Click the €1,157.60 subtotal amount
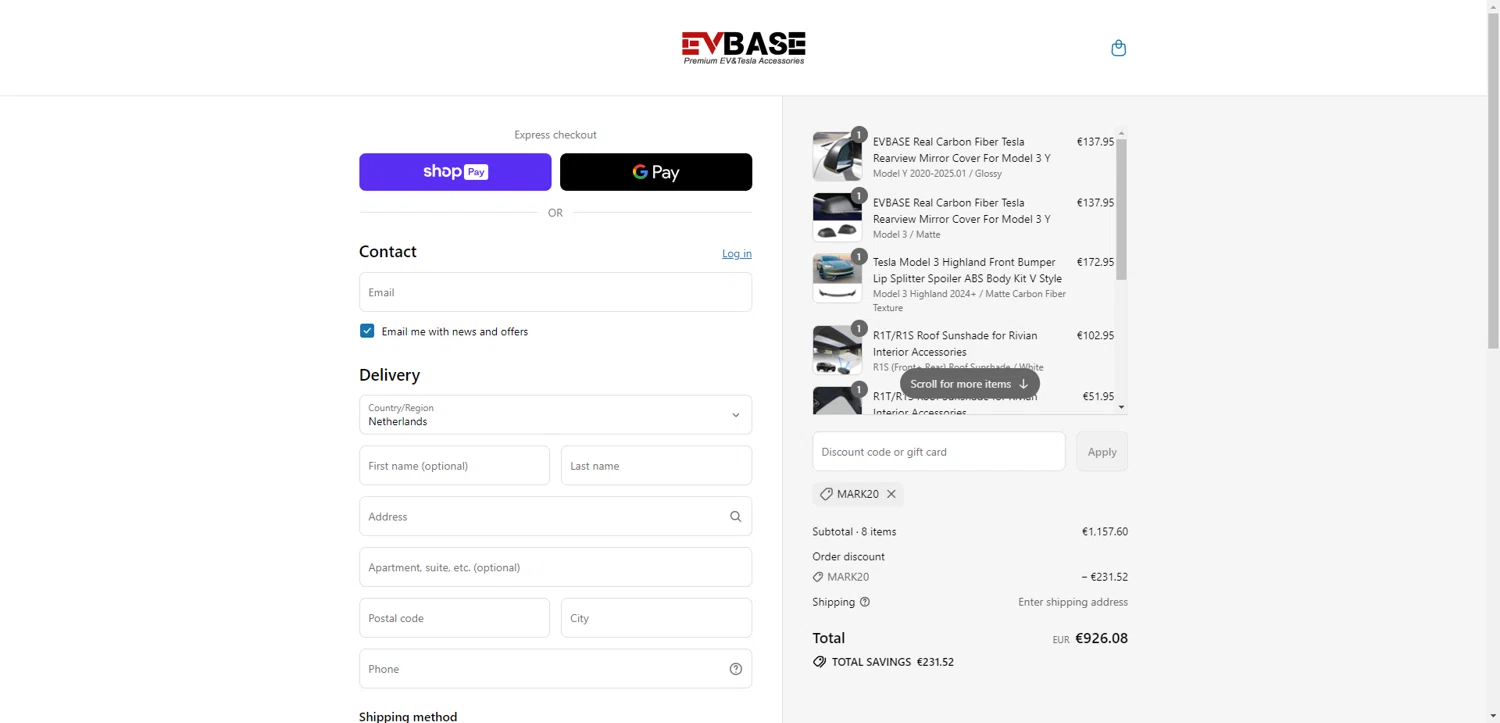Screen dimensions: 1500x723 click(1105, 532)
